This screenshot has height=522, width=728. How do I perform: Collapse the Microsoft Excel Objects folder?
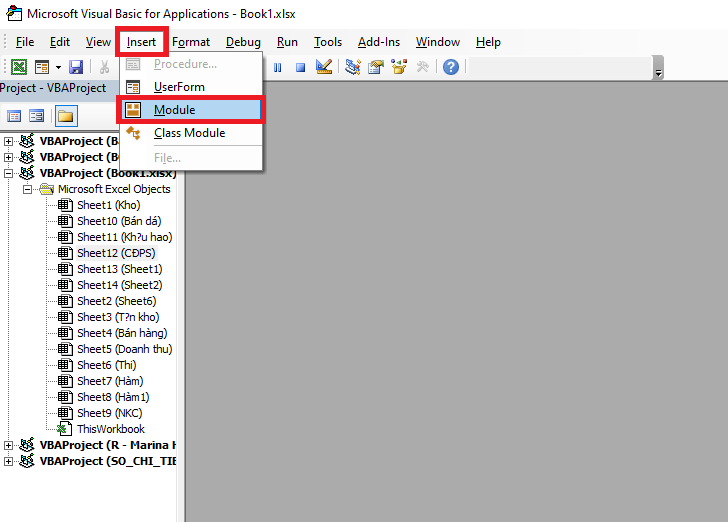27,189
